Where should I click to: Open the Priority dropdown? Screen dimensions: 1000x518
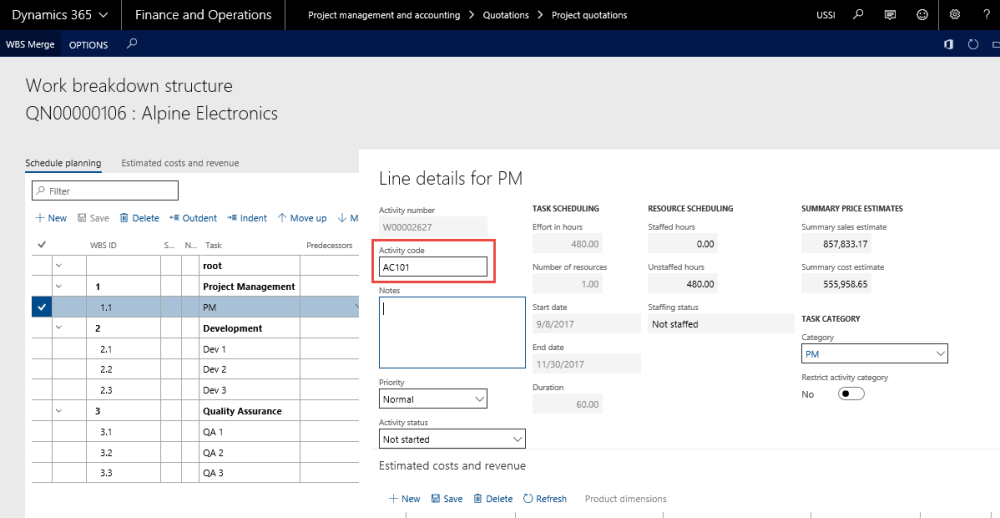(433, 399)
